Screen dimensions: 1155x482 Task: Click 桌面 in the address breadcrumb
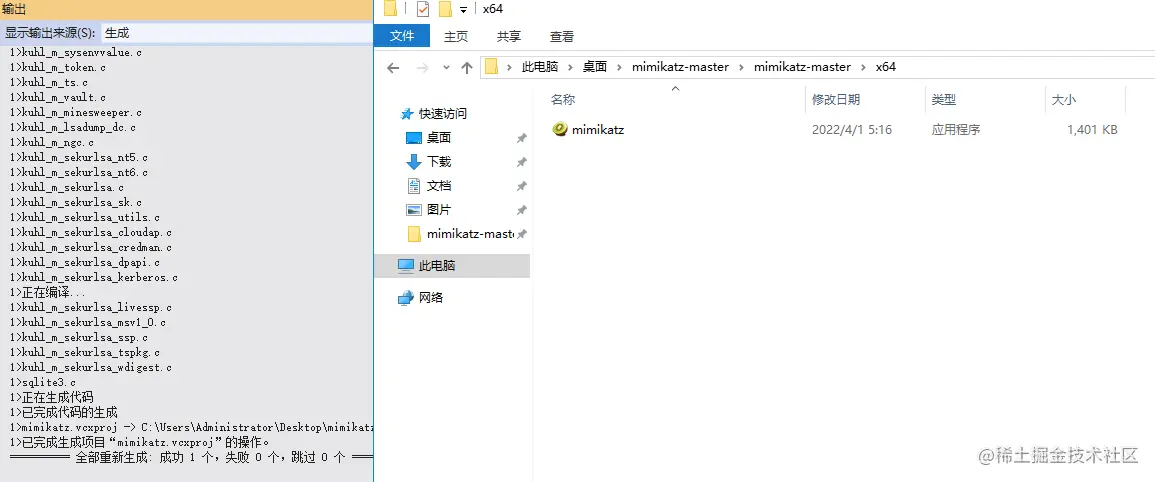point(594,67)
